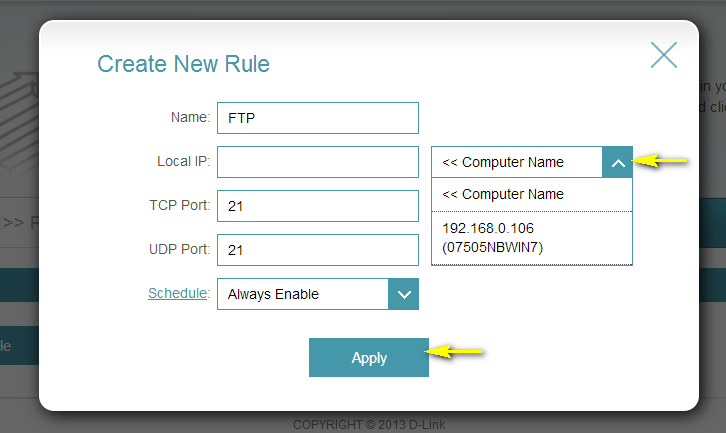Expand the Always Enable dropdown arrow

click(x=404, y=294)
